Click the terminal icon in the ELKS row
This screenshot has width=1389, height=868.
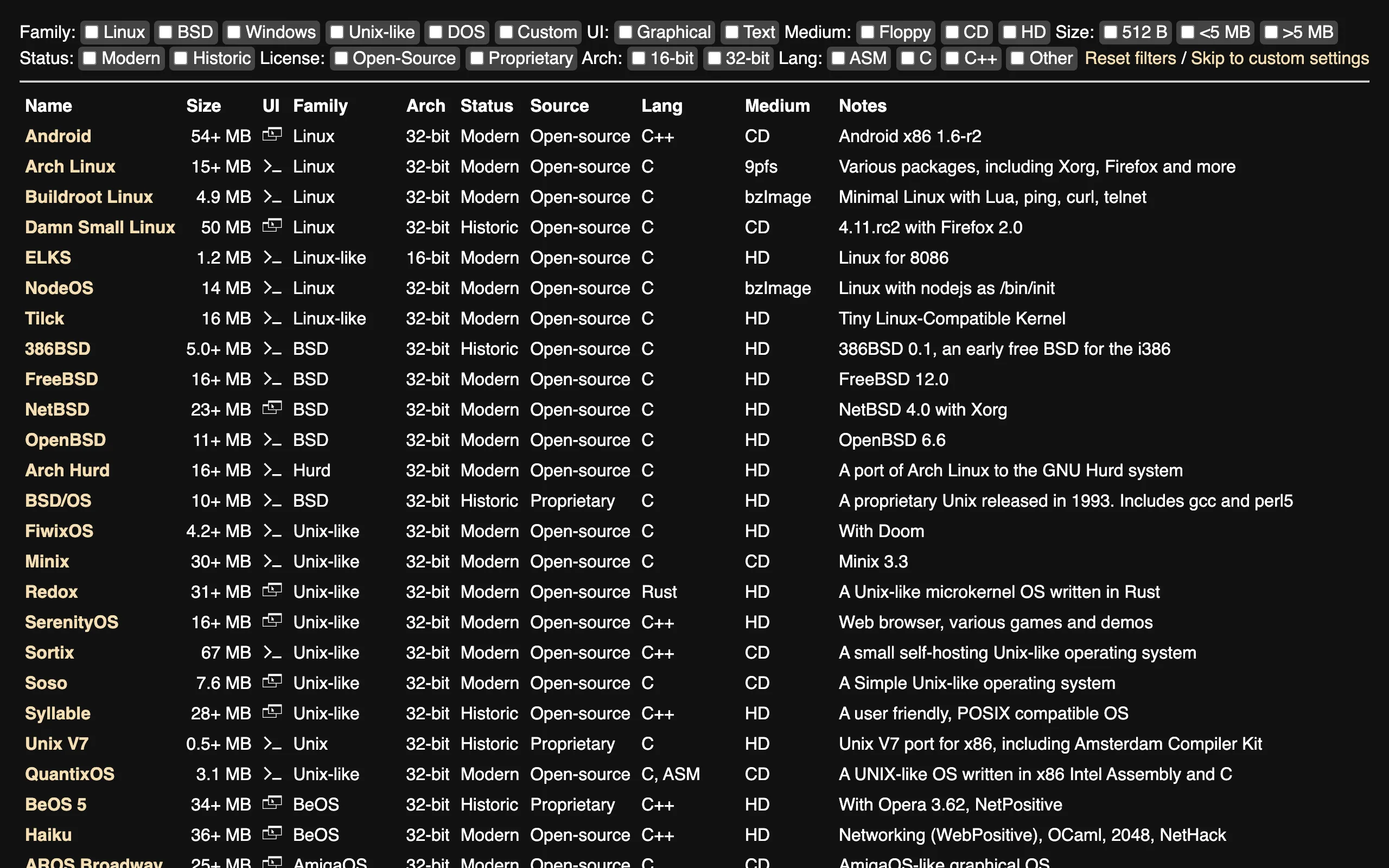point(272,258)
